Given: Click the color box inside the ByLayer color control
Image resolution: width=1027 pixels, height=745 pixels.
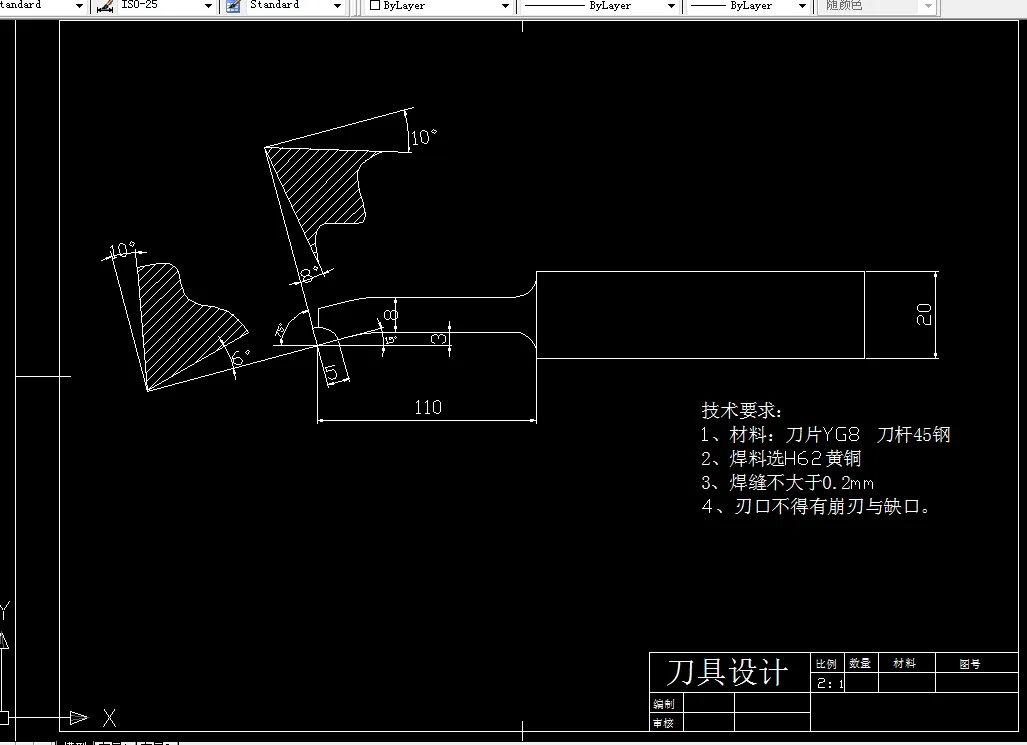Looking at the screenshot, I should click(x=373, y=7).
